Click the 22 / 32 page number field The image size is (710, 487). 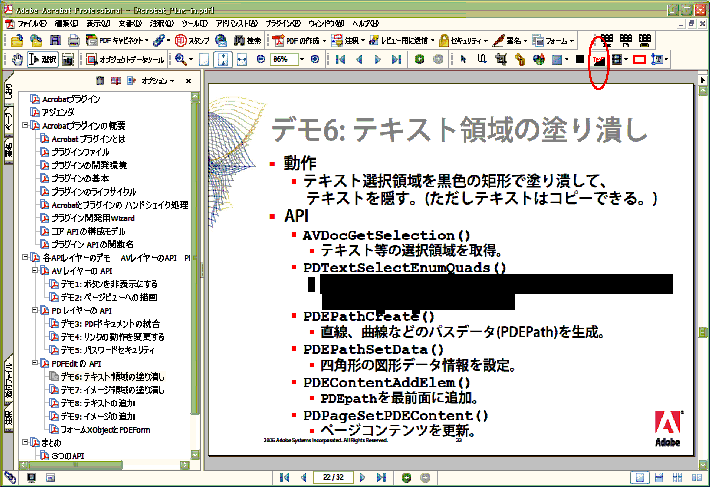pyautogui.click(x=333, y=477)
